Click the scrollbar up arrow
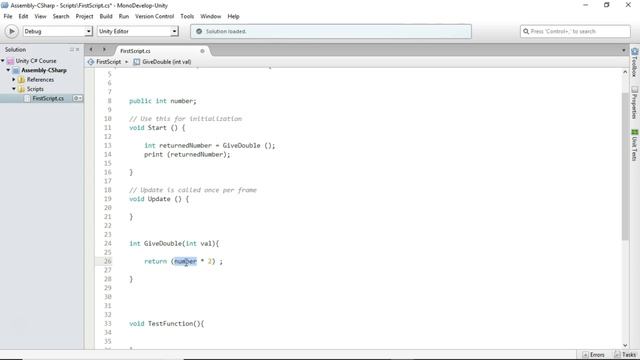 click(x=625, y=72)
